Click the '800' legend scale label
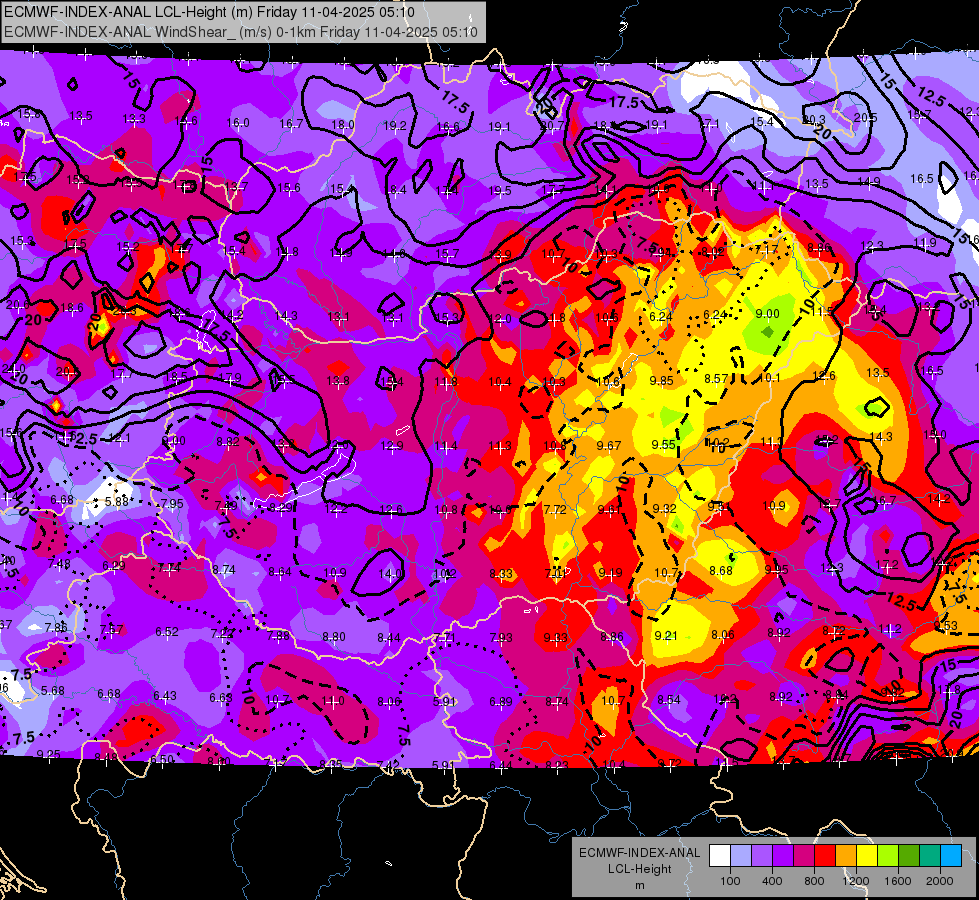Viewport: 979px width, 900px height. pyautogui.click(x=814, y=881)
